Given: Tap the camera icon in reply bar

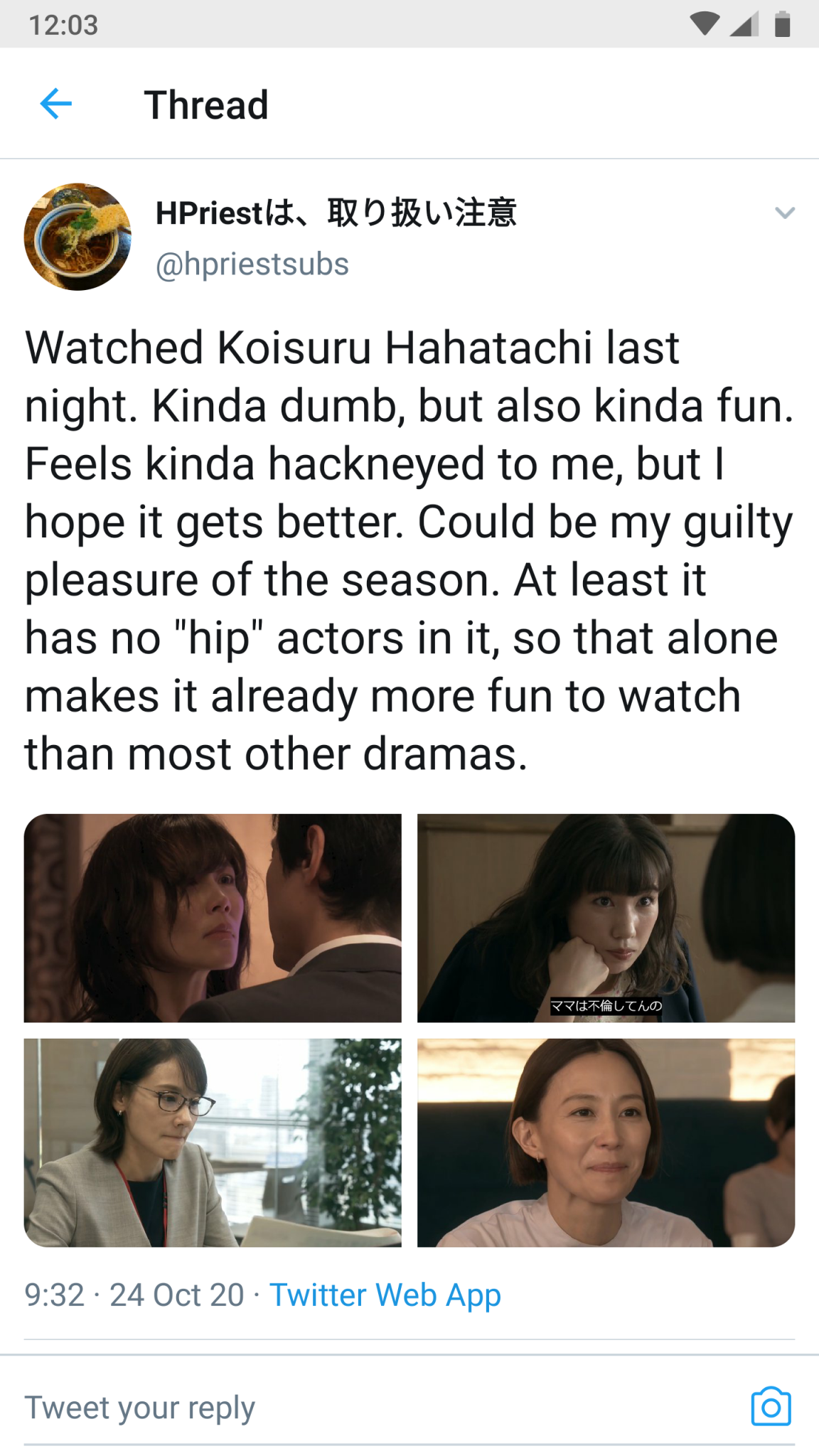Looking at the screenshot, I should [771, 1406].
